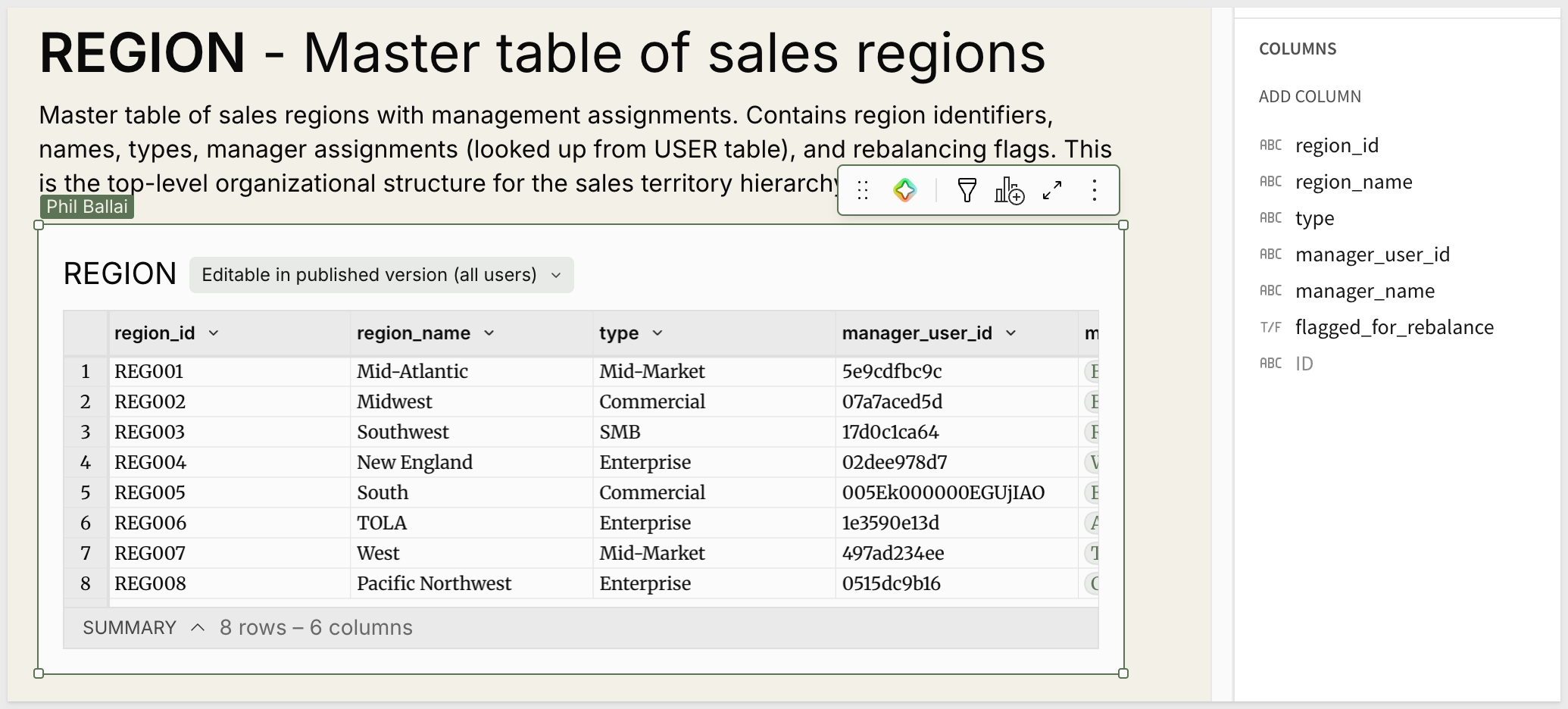Click the Pacific Northwest region name cell
The width and height of the screenshot is (1568, 709).
tap(472, 584)
